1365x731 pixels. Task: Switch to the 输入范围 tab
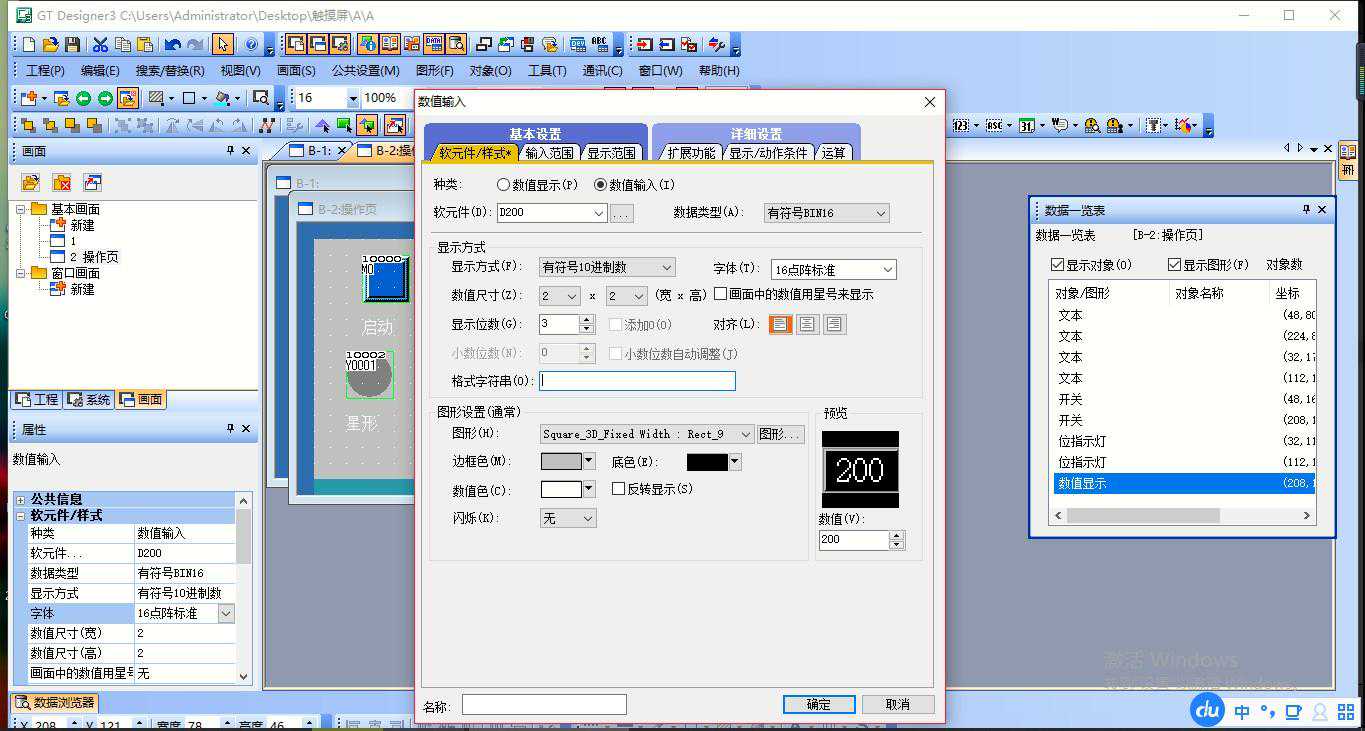coord(549,153)
